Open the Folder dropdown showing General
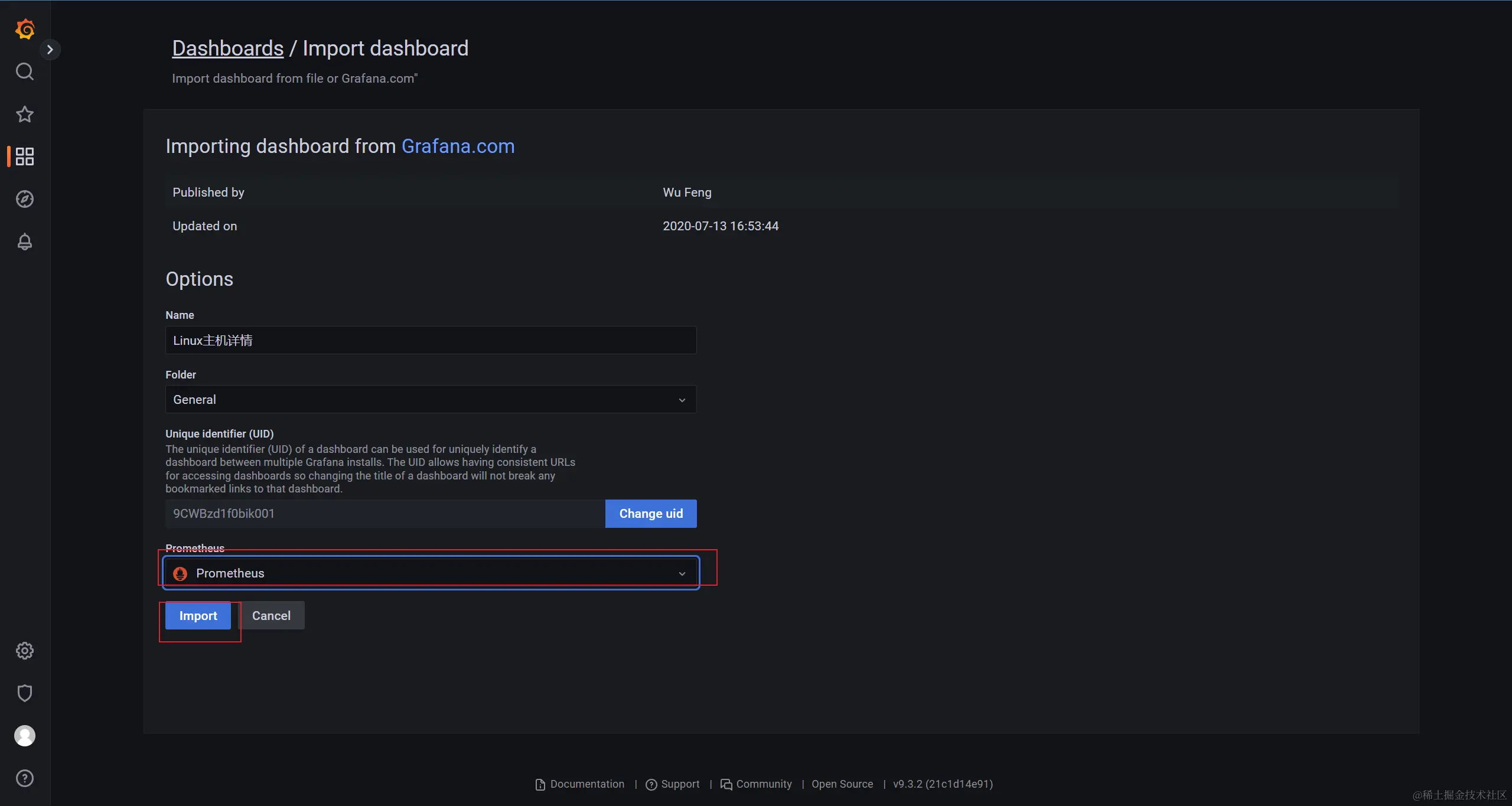 (431, 400)
